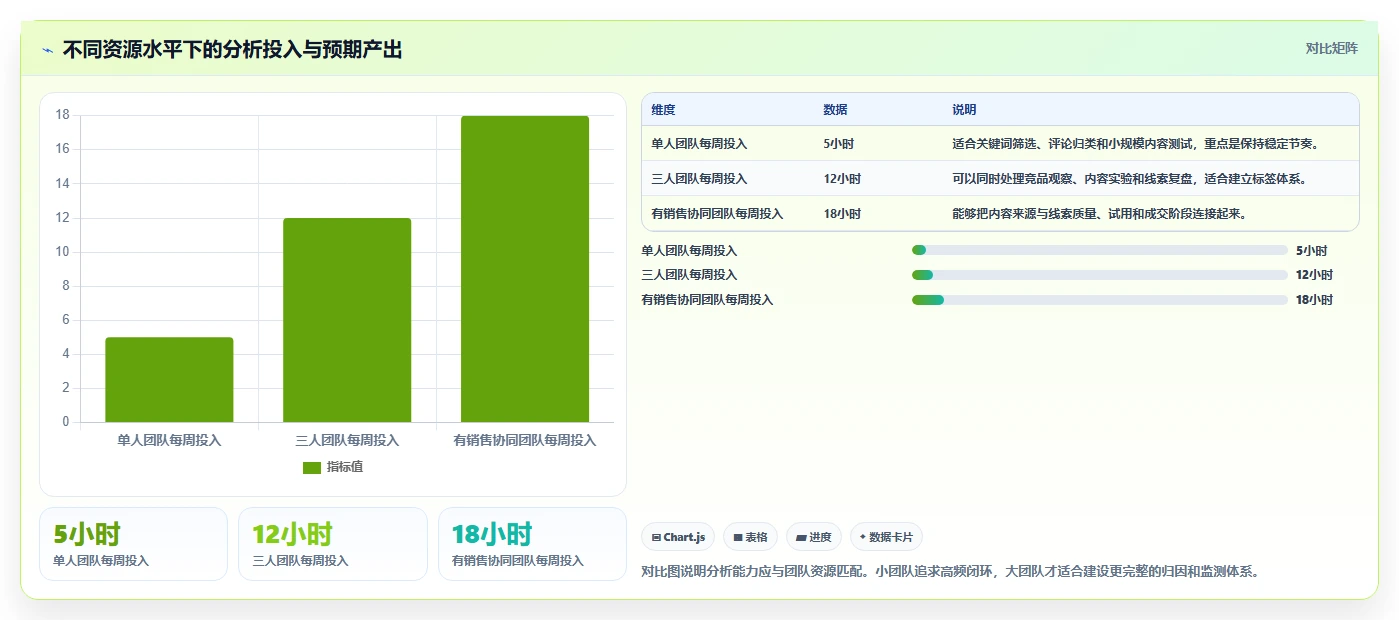
Task: Open the 12小时 data card
Action: (x=333, y=544)
